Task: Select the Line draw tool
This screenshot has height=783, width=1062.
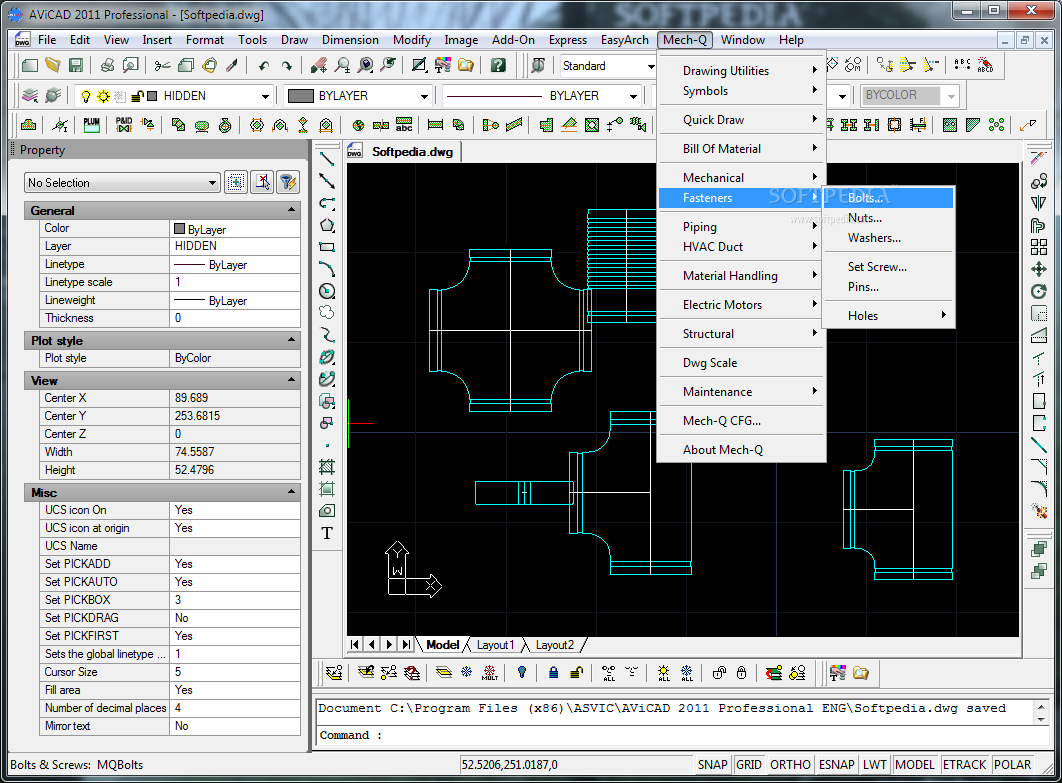Action: pos(327,159)
